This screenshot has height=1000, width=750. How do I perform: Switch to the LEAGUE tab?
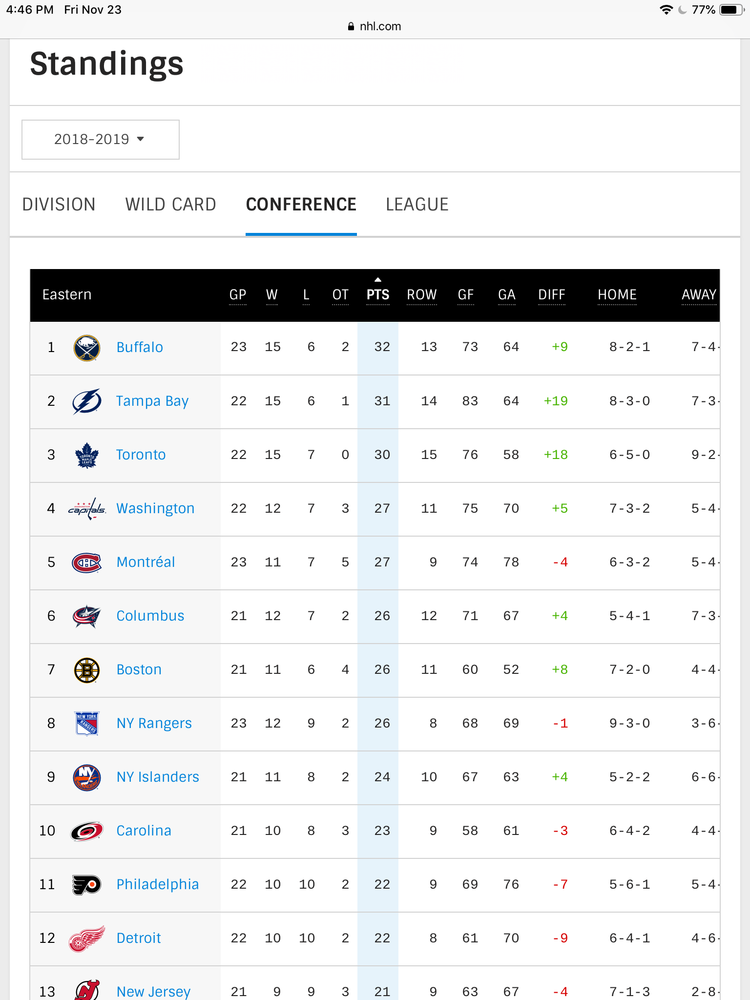pyautogui.click(x=417, y=204)
